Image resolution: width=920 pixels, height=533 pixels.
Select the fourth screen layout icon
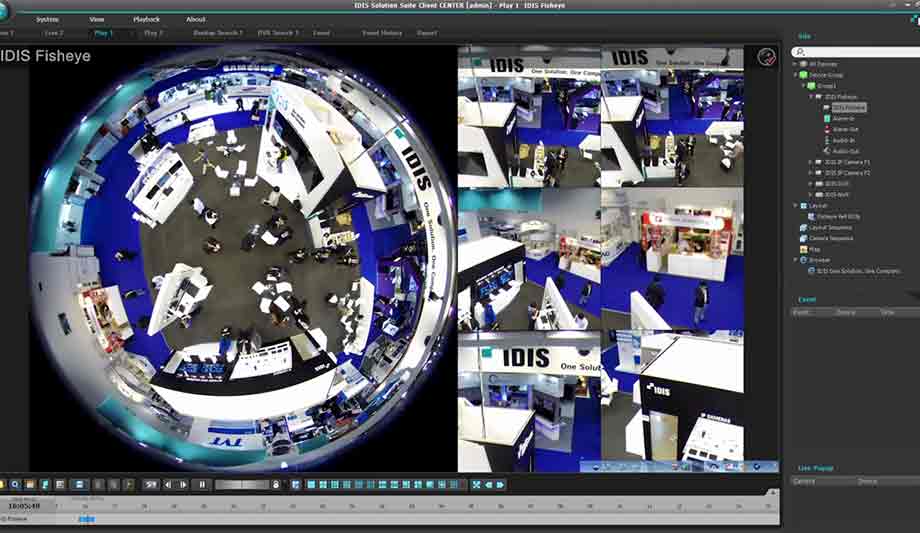(347, 484)
